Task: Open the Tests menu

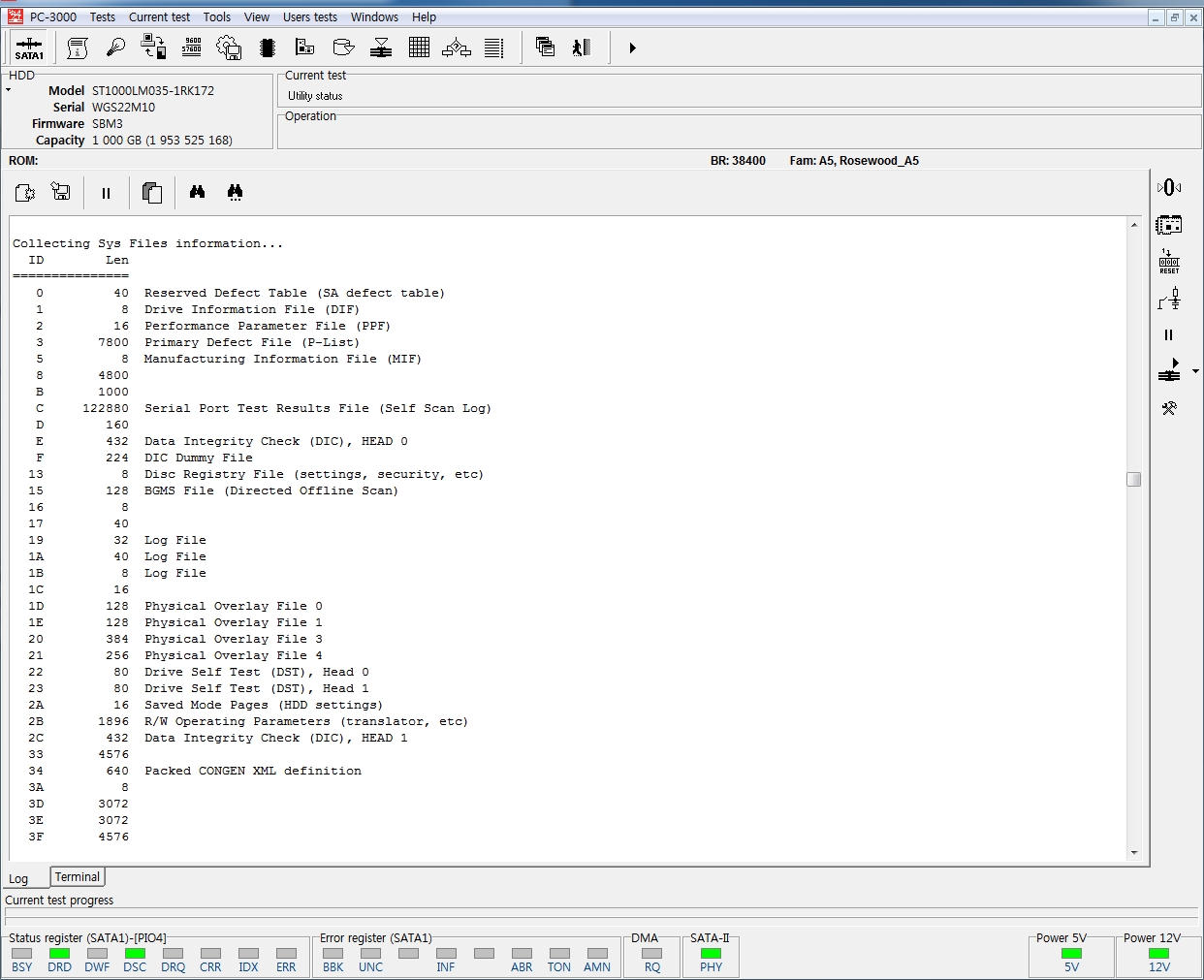Action: coord(102,17)
